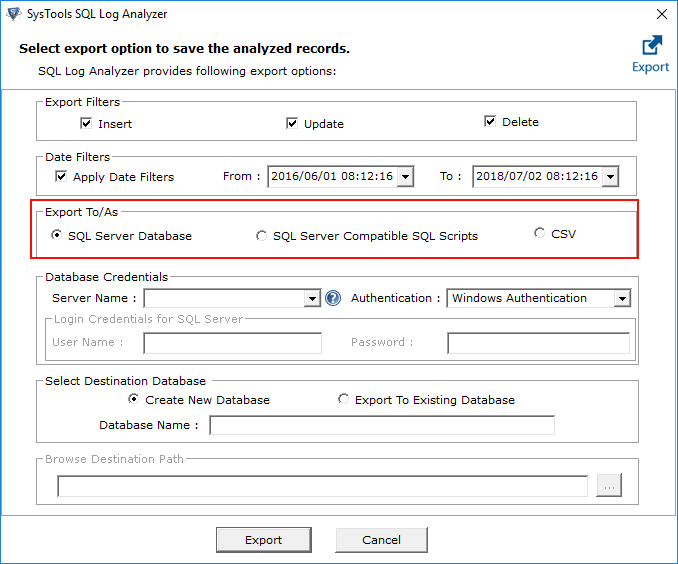Open the From date dropdown arrow
Screen dimensions: 678x564
point(405,176)
